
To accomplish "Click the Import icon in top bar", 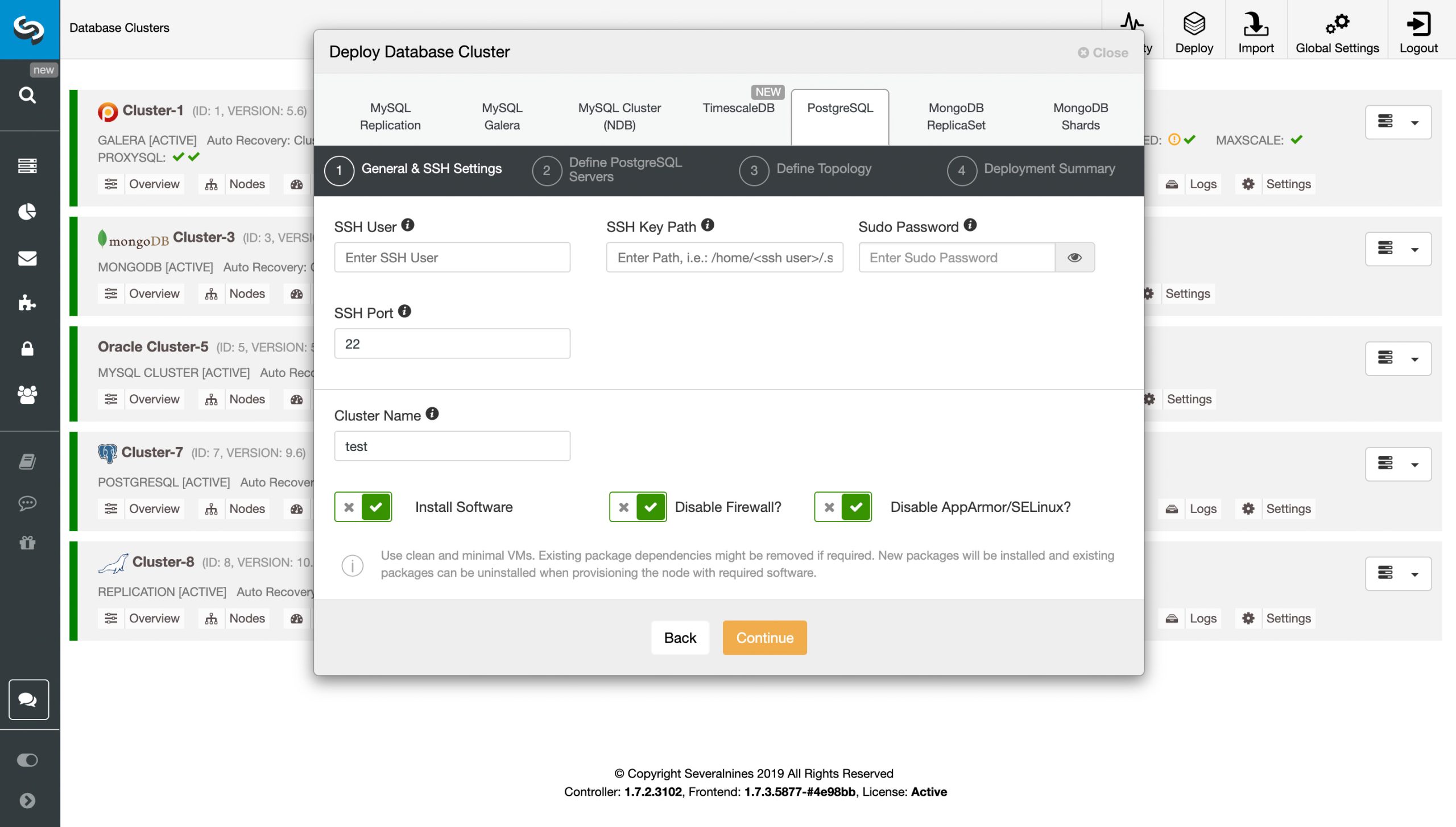I will (1256, 33).
